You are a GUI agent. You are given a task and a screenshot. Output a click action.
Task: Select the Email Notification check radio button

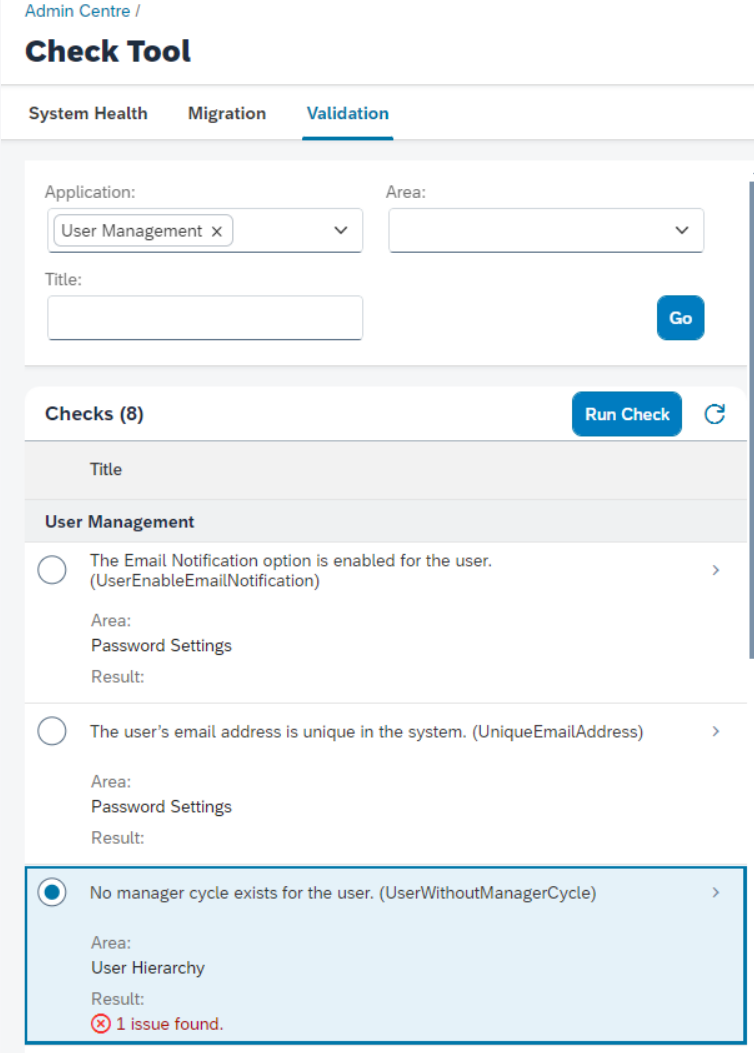tap(52, 570)
